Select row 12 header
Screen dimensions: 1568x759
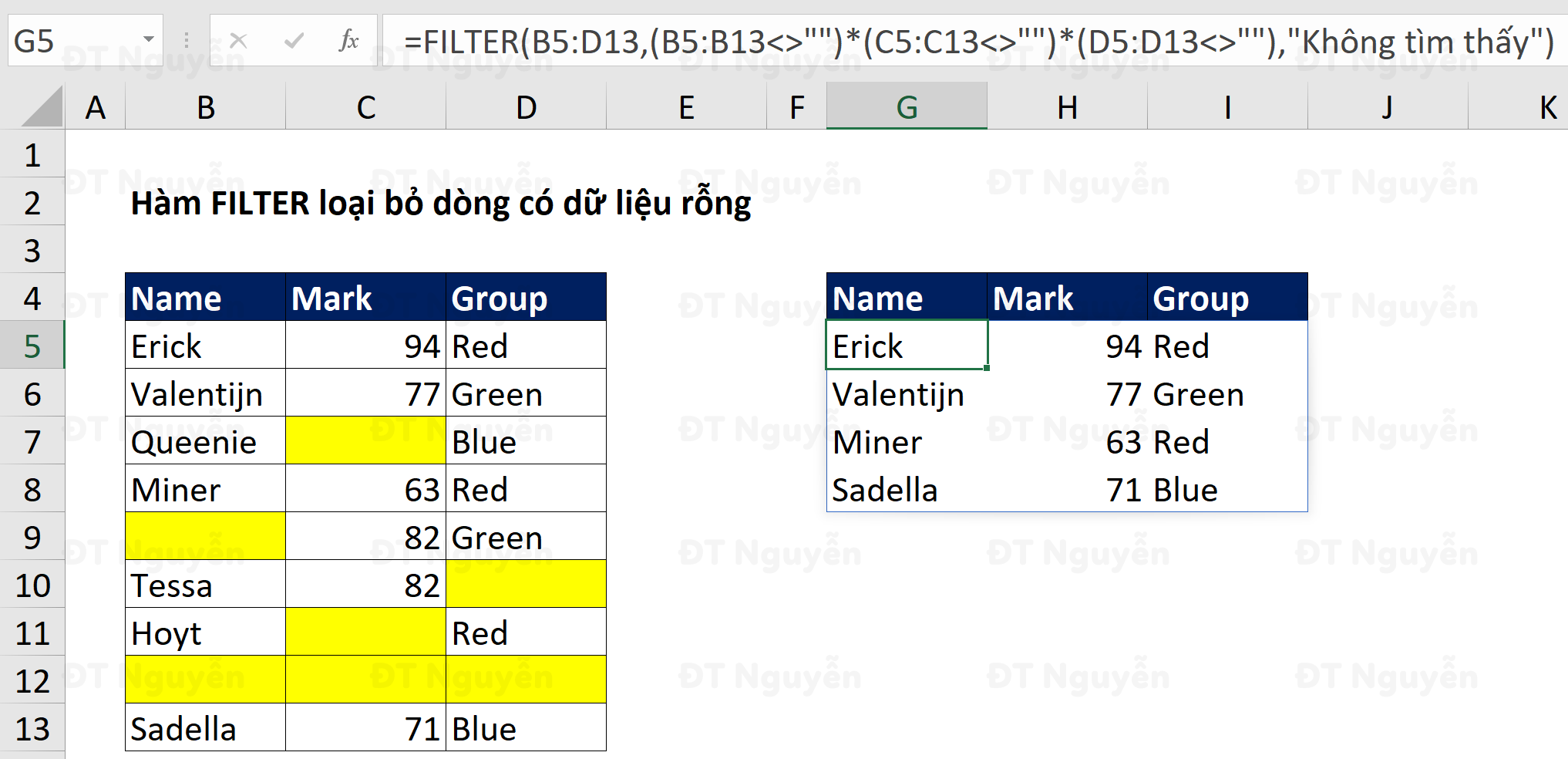[32, 681]
